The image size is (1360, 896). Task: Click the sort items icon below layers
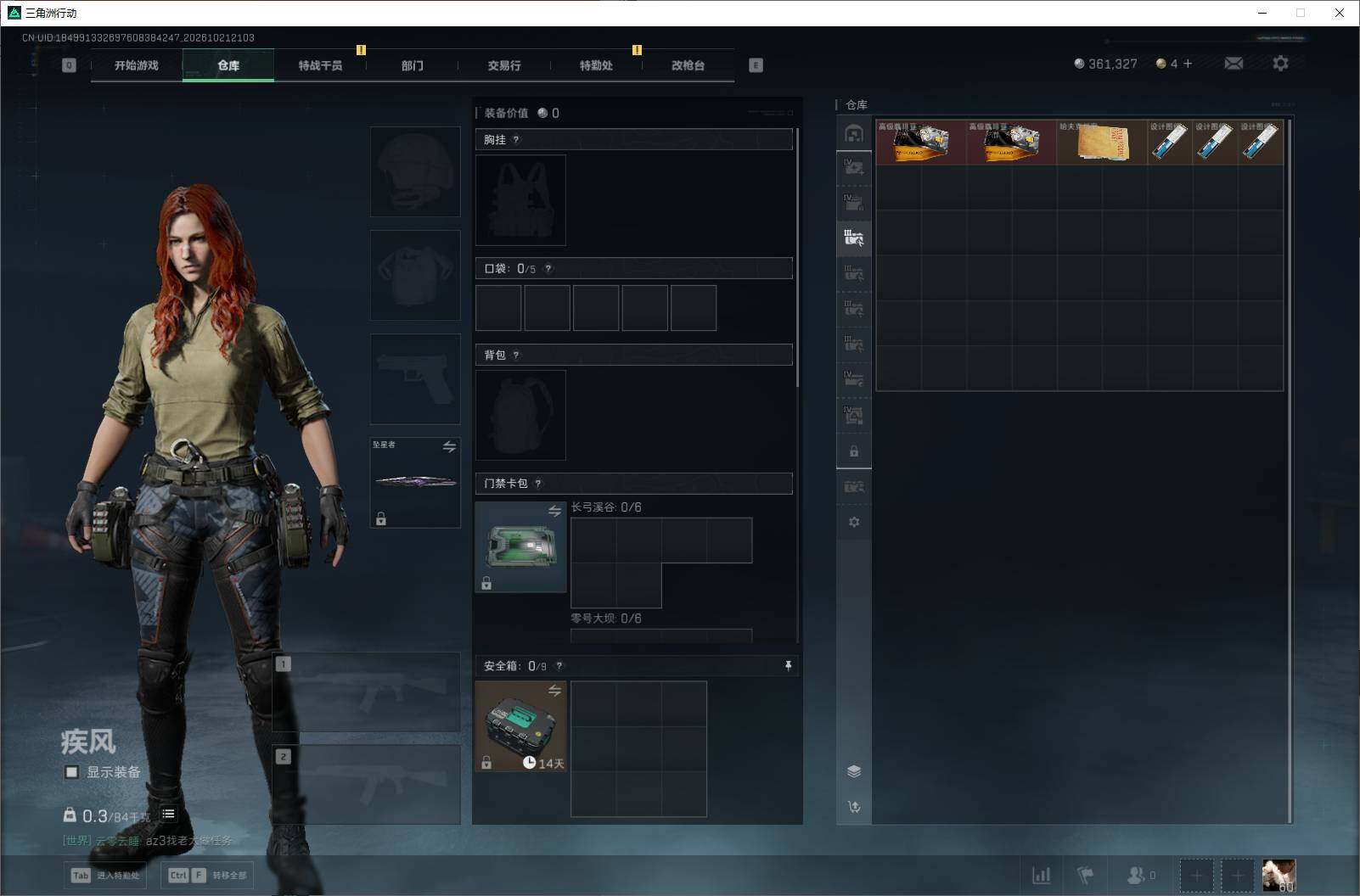[x=854, y=807]
